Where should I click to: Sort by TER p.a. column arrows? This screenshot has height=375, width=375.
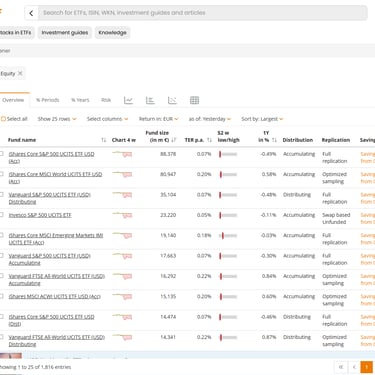click(209, 140)
